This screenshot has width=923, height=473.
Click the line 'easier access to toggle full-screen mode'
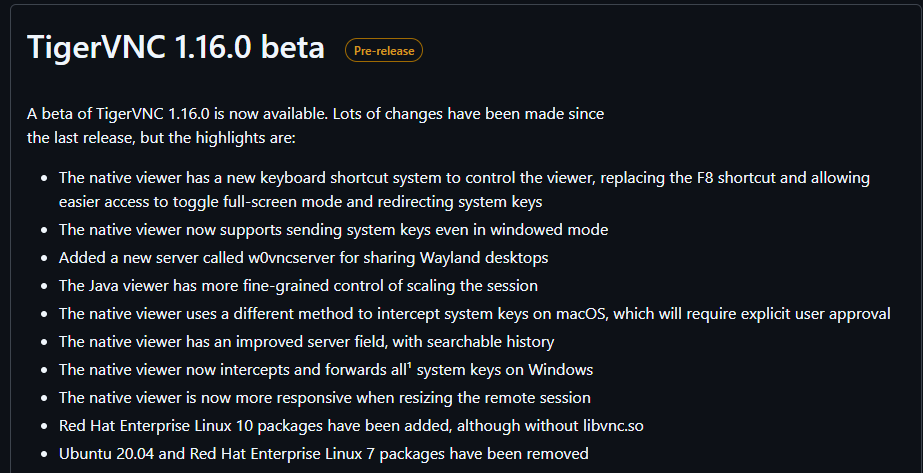click(300, 202)
